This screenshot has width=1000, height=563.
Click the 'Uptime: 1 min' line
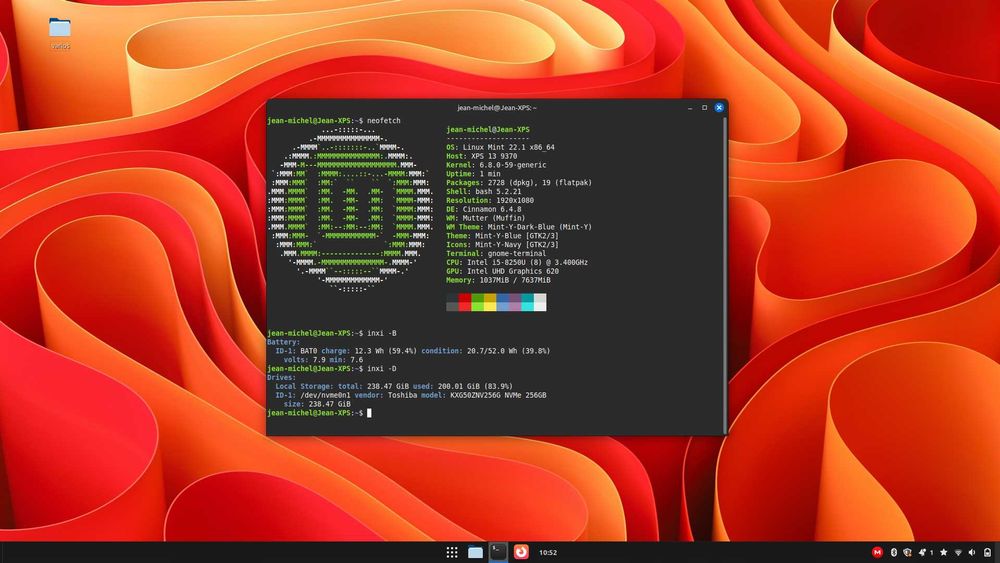coord(473,174)
